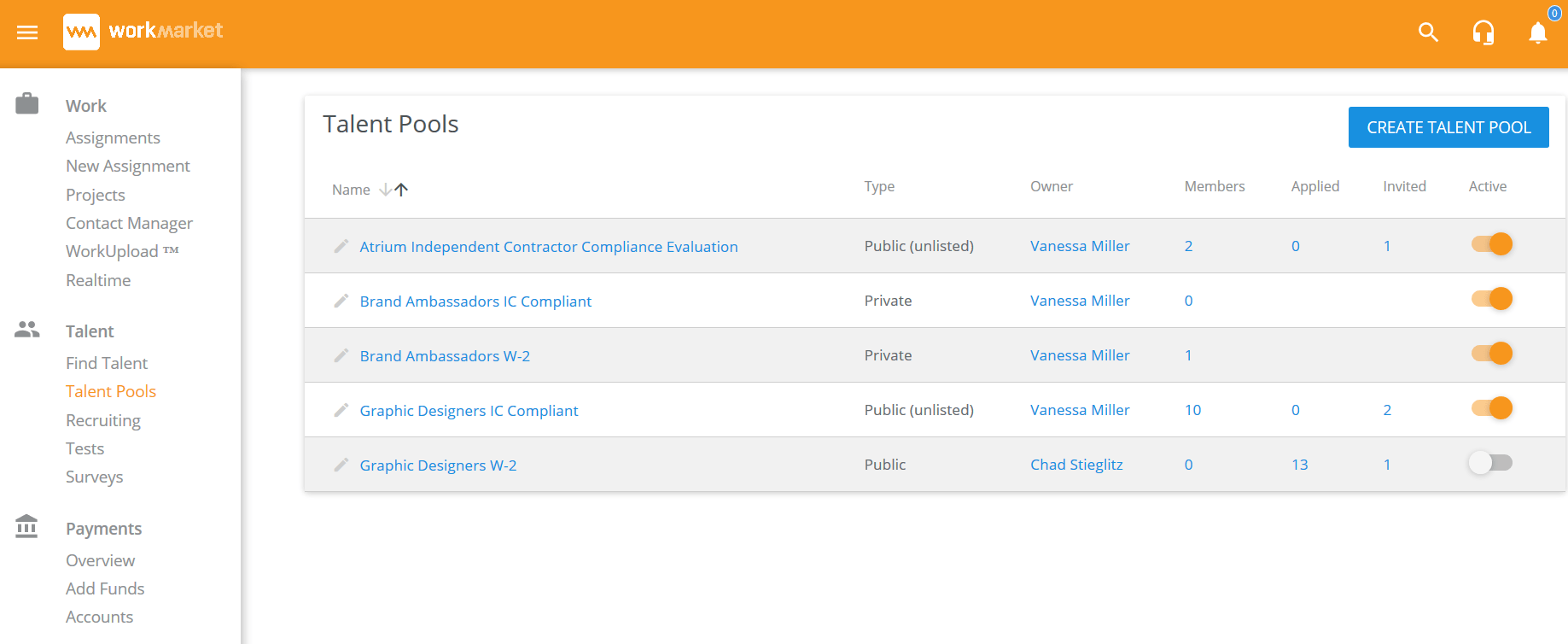
Task: Deactivate Atrium Independent Contractor pool toggle
Action: pyautogui.click(x=1491, y=244)
